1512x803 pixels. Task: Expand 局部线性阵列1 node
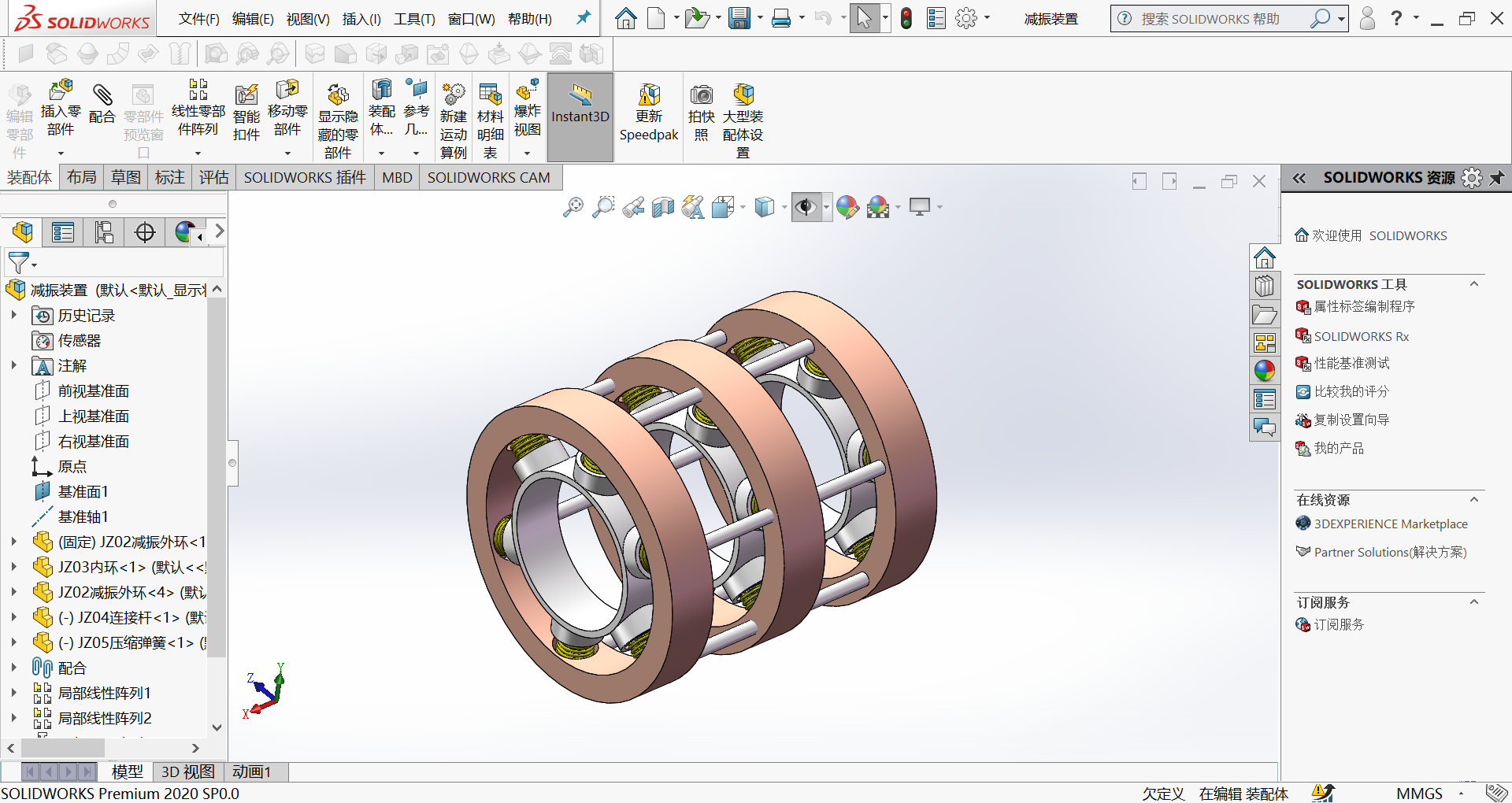(x=14, y=693)
